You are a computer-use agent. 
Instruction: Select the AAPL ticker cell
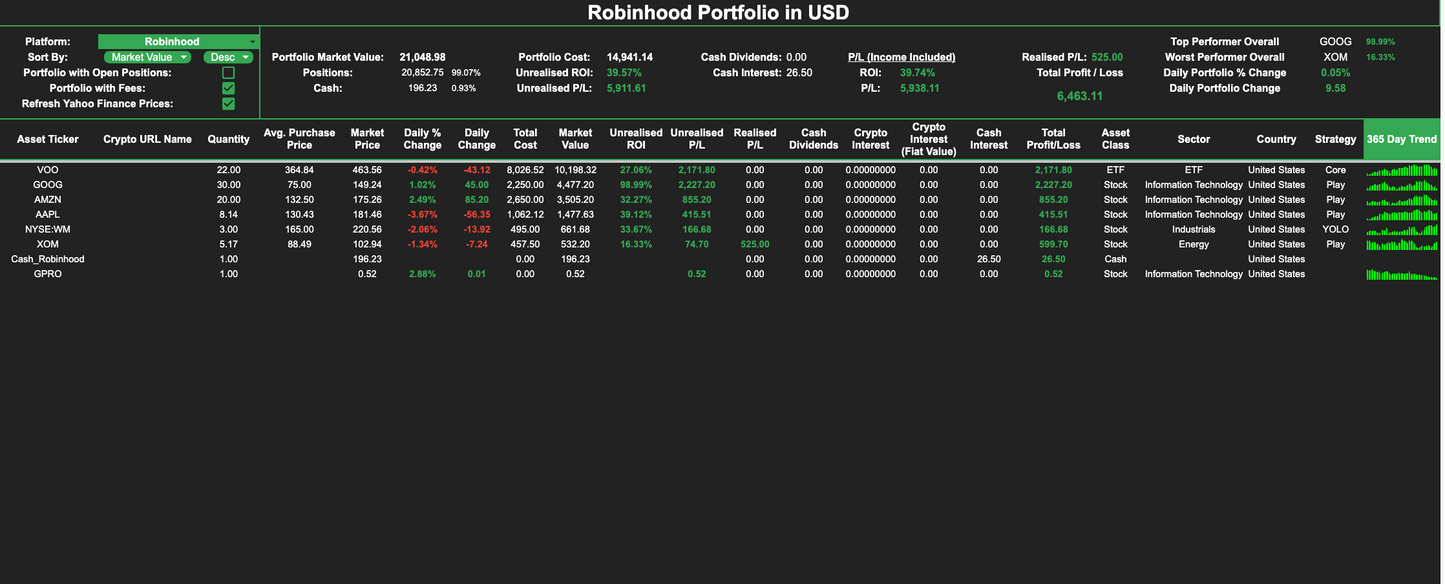[48, 214]
